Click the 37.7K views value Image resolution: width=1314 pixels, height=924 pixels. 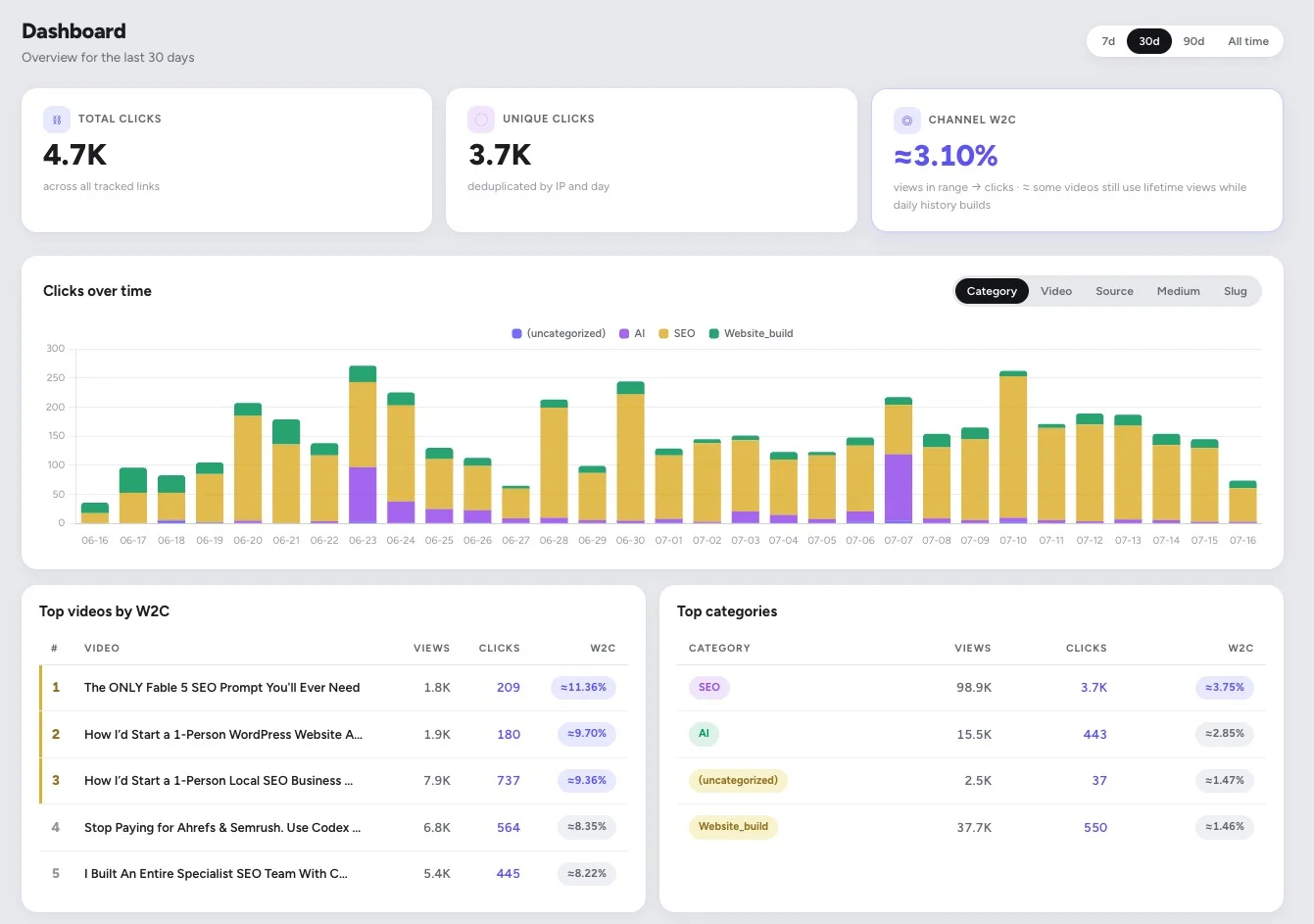click(x=974, y=828)
